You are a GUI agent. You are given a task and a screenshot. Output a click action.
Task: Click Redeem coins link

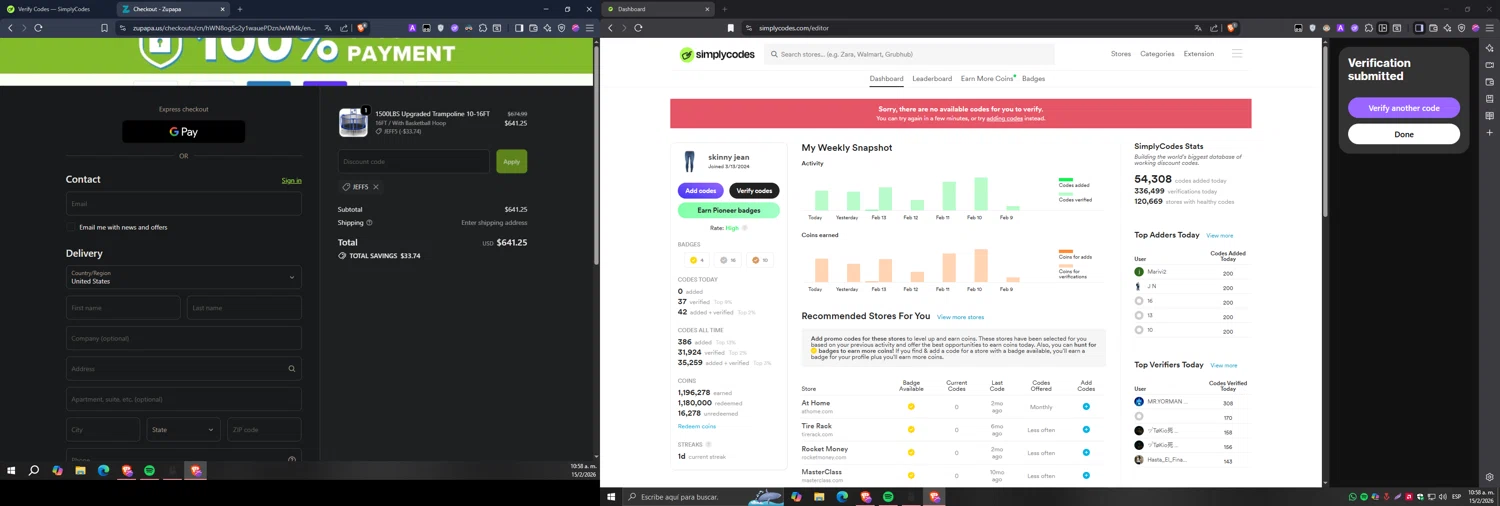697,426
